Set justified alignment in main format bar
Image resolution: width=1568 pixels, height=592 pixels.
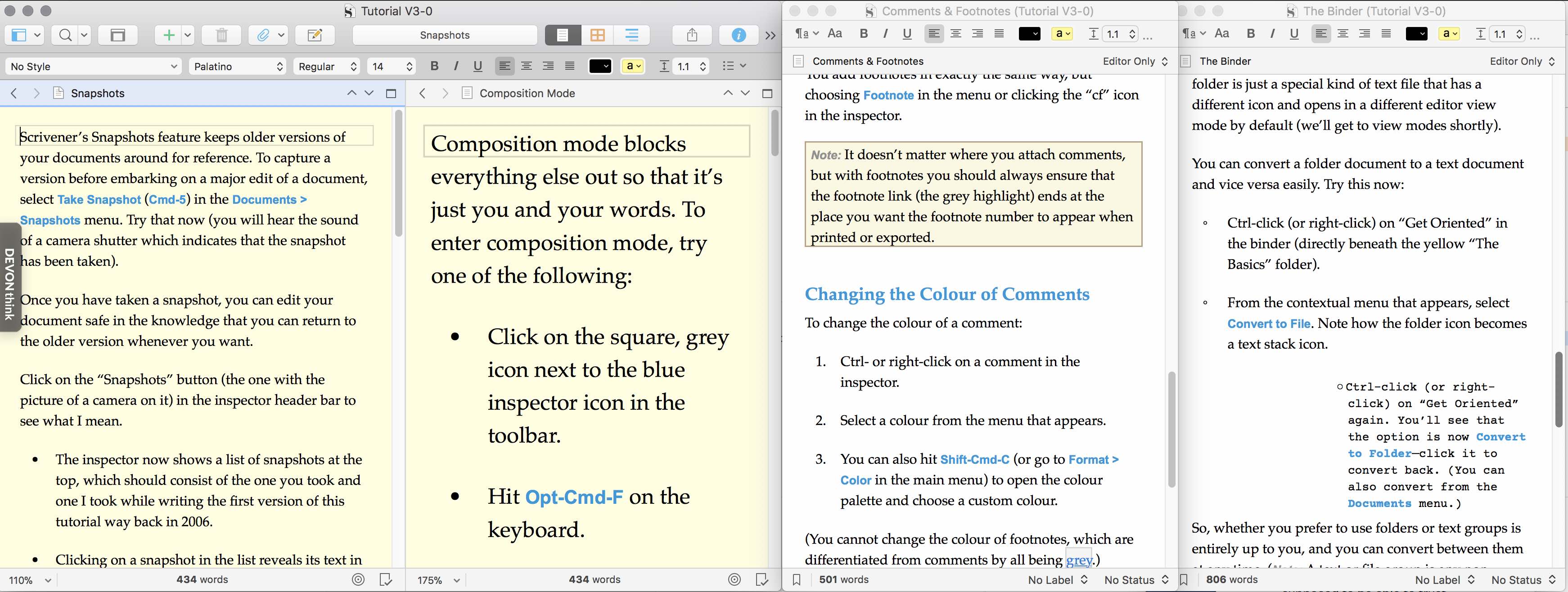pyautogui.click(x=570, y=66)
